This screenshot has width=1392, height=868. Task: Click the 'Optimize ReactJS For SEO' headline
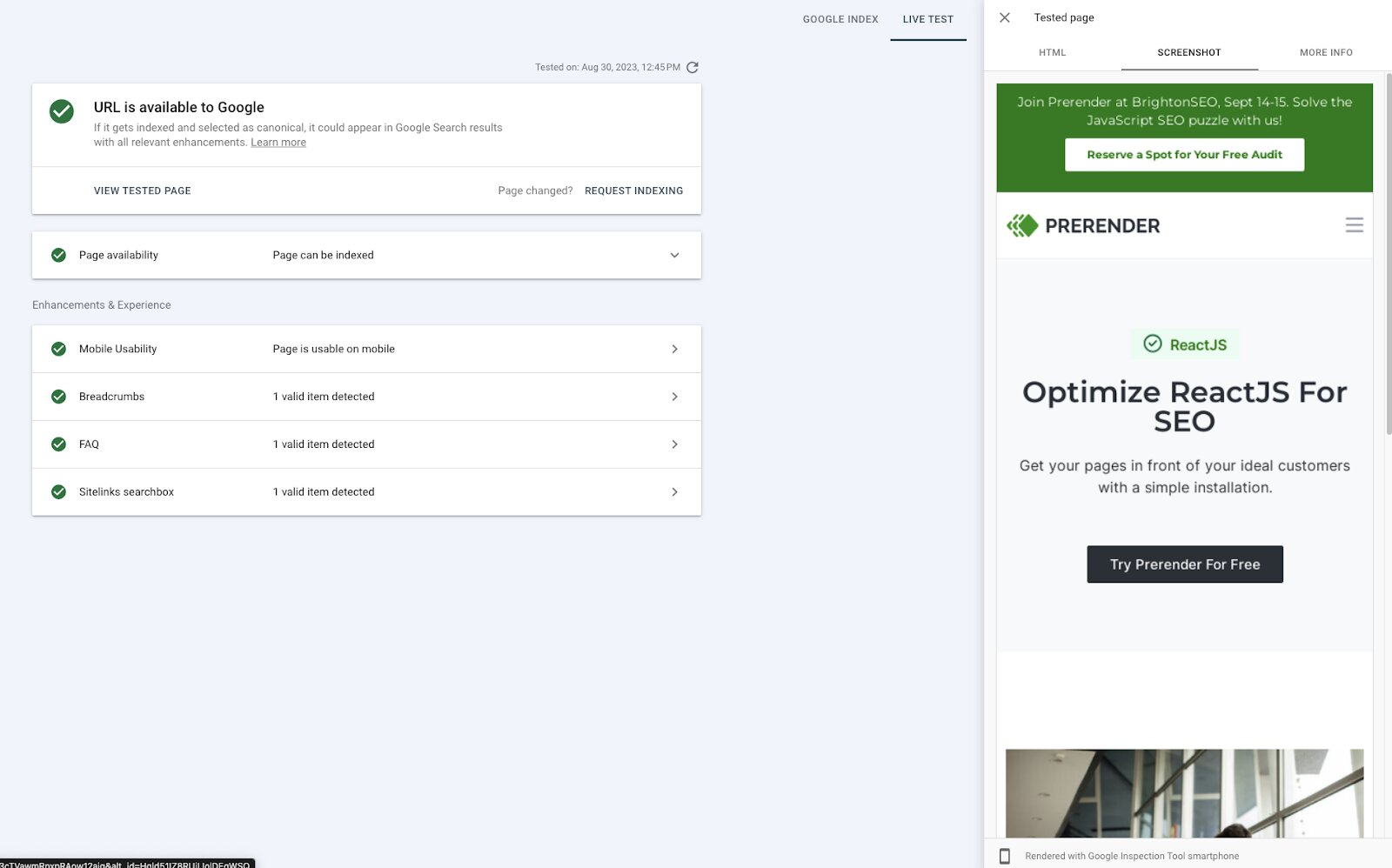1184,406
